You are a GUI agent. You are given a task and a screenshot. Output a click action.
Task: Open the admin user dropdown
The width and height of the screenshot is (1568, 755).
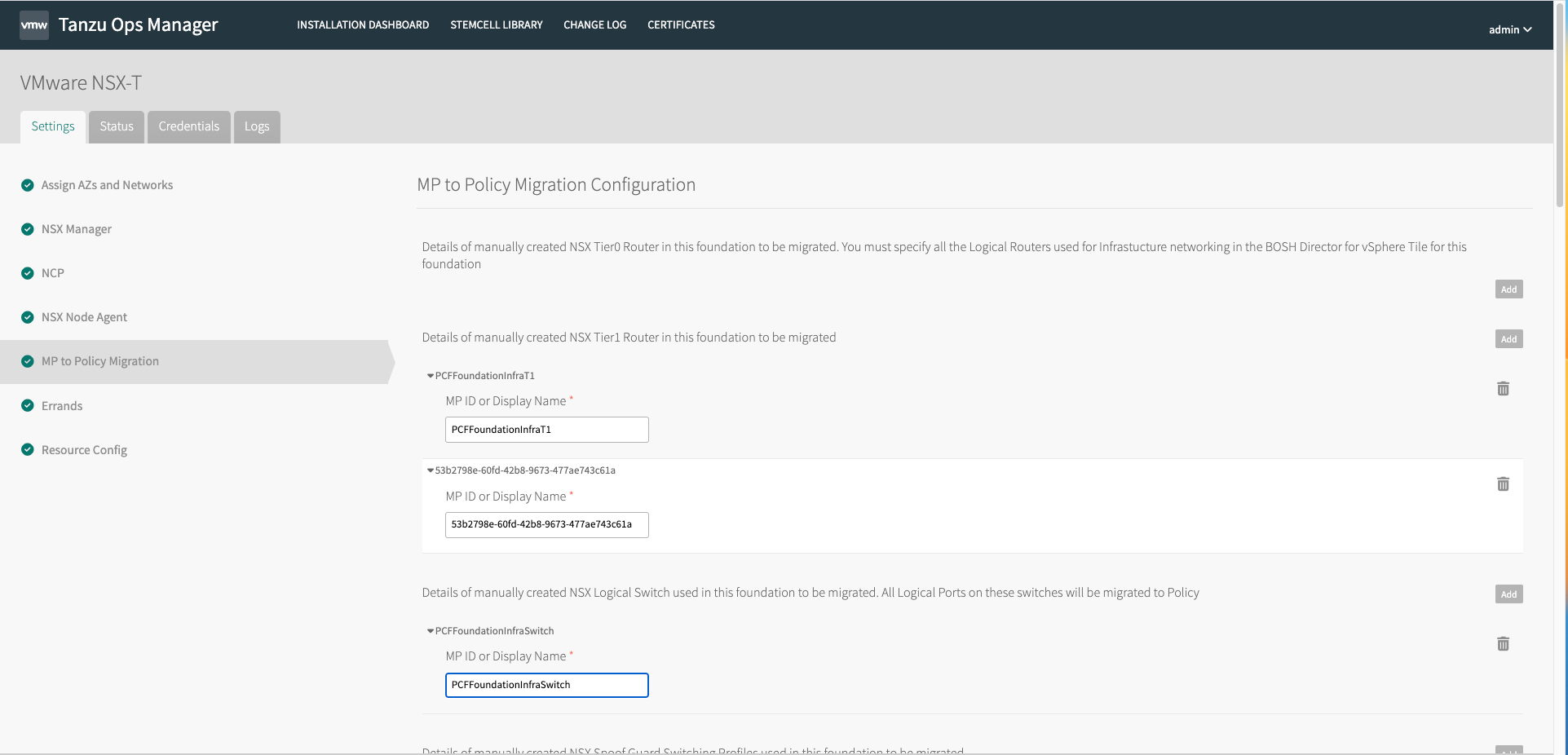tap(1510, 29)
